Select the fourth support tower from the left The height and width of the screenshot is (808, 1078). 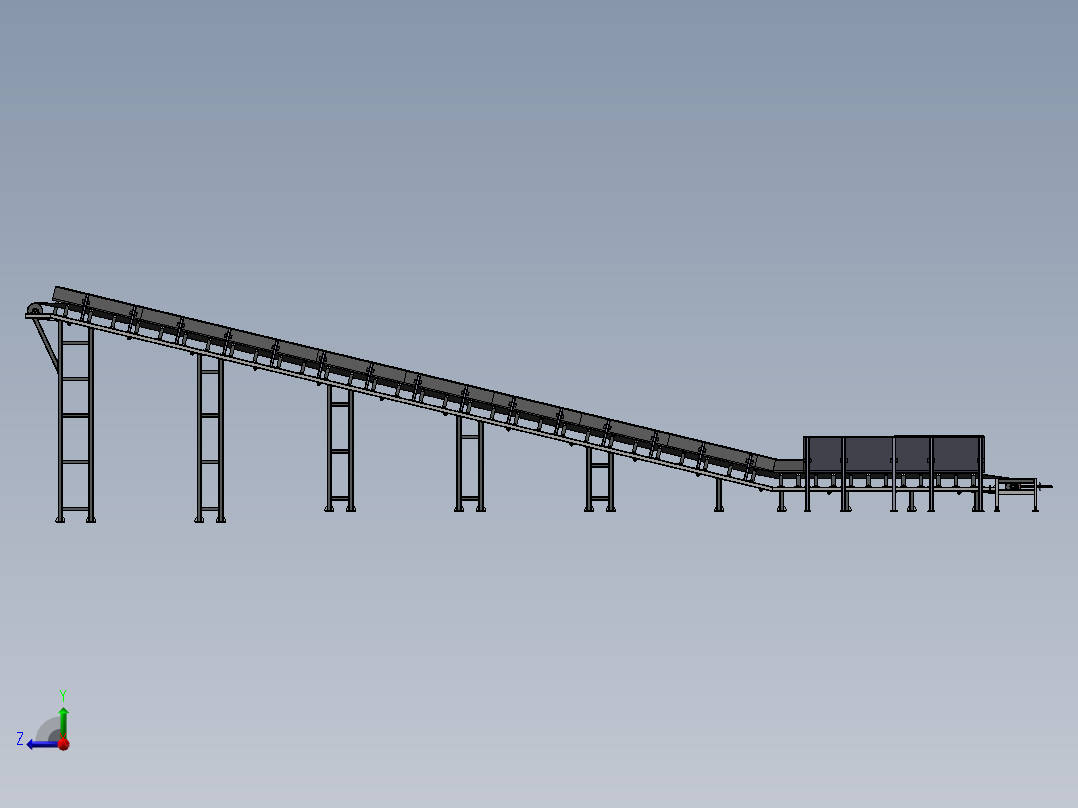470,465
